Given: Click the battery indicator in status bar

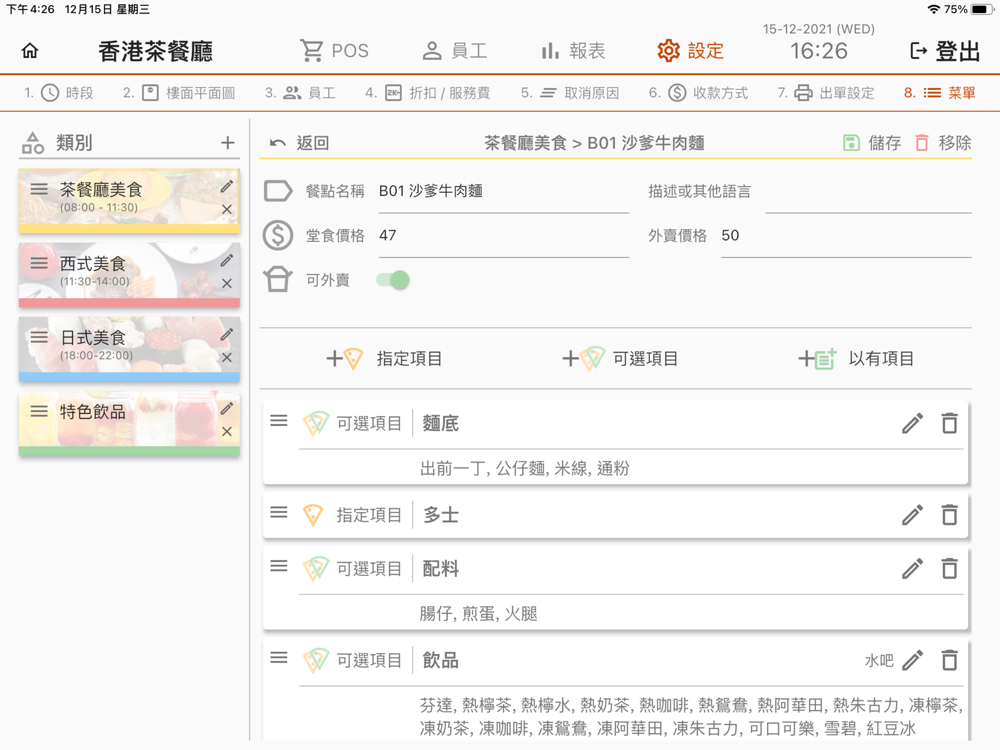Looking at the screenshot, I should click(981, 10).
